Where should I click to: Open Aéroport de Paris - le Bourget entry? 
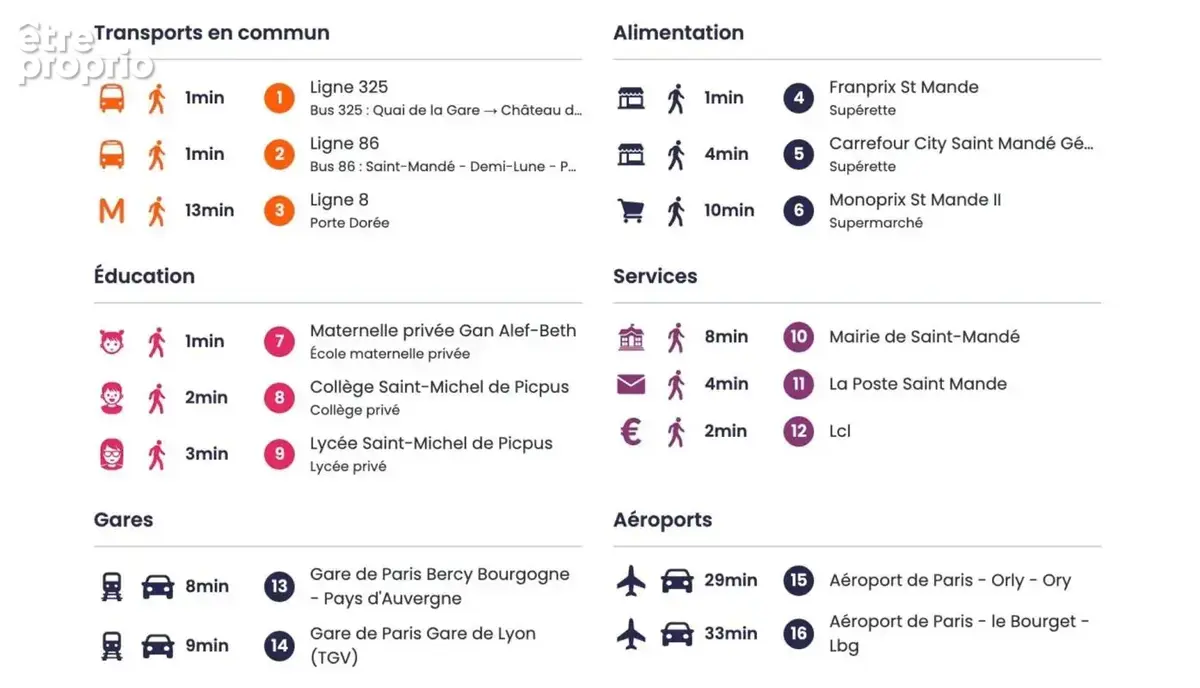pyautogui.click(x=959, y=633)
